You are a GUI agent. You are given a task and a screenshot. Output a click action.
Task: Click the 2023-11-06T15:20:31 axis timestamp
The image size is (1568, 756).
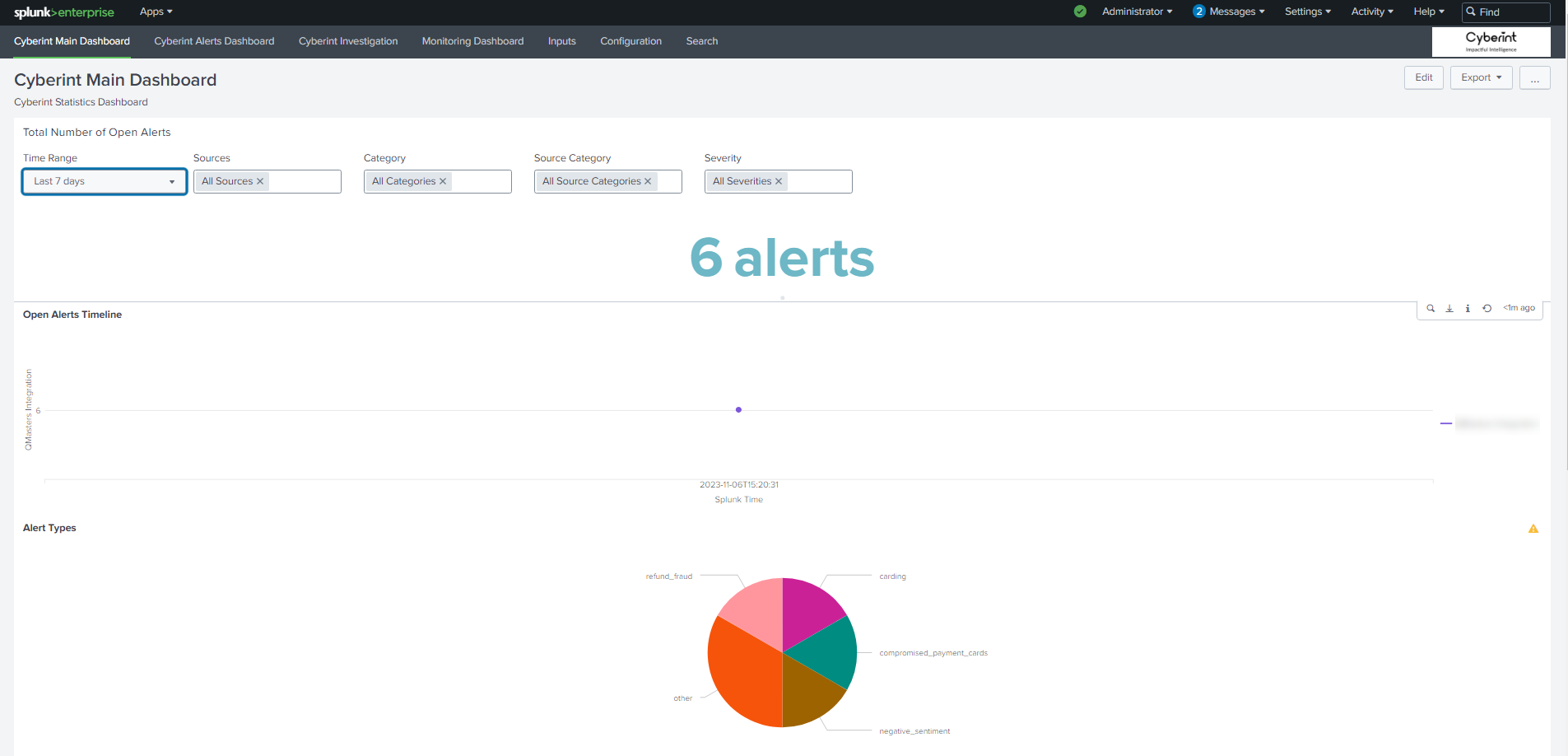pyautogui.click(x=739, y=485)
